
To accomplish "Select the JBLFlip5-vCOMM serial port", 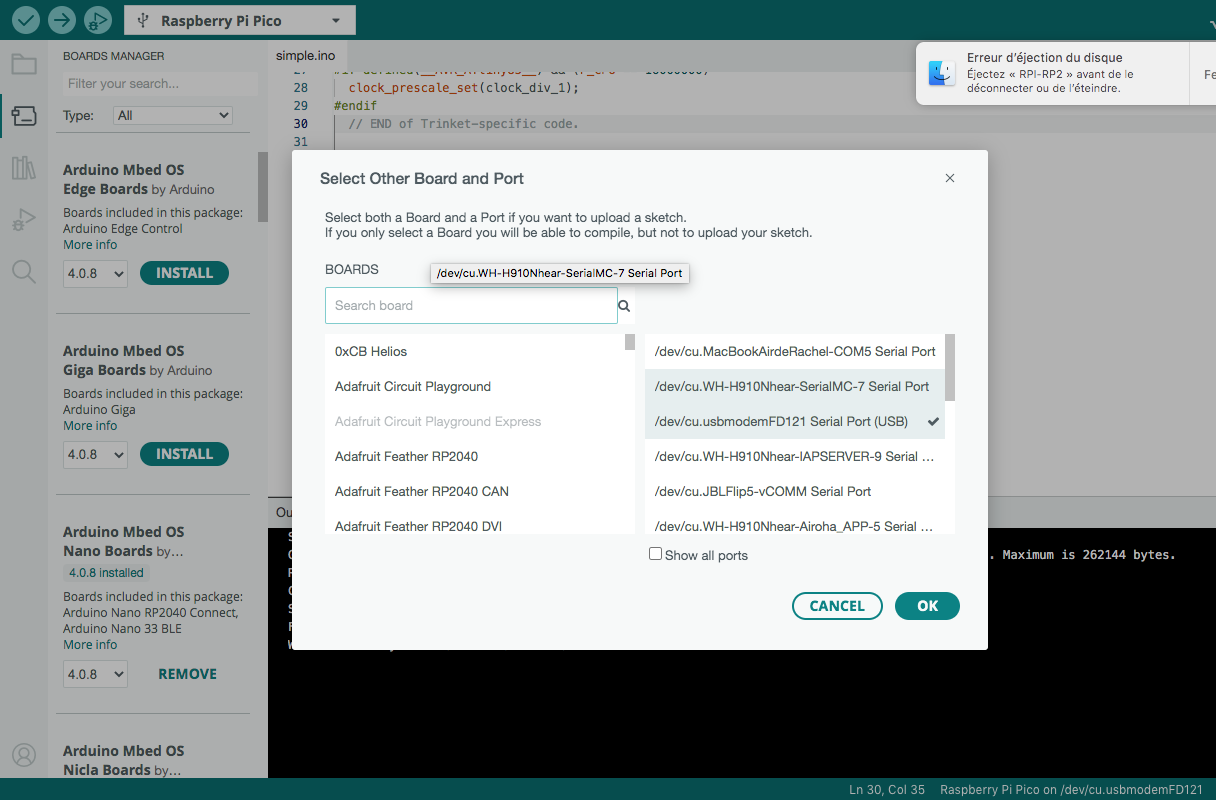I will click(795, 492).
